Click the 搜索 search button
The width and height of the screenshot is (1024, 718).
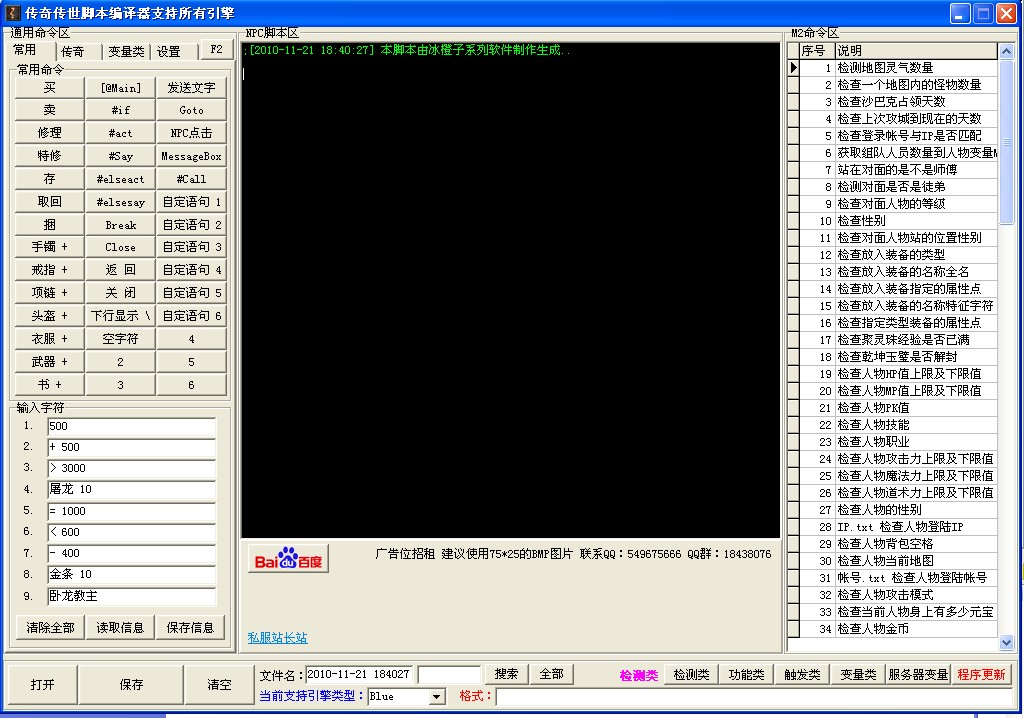pyautogui.click(x=506, y=674)
